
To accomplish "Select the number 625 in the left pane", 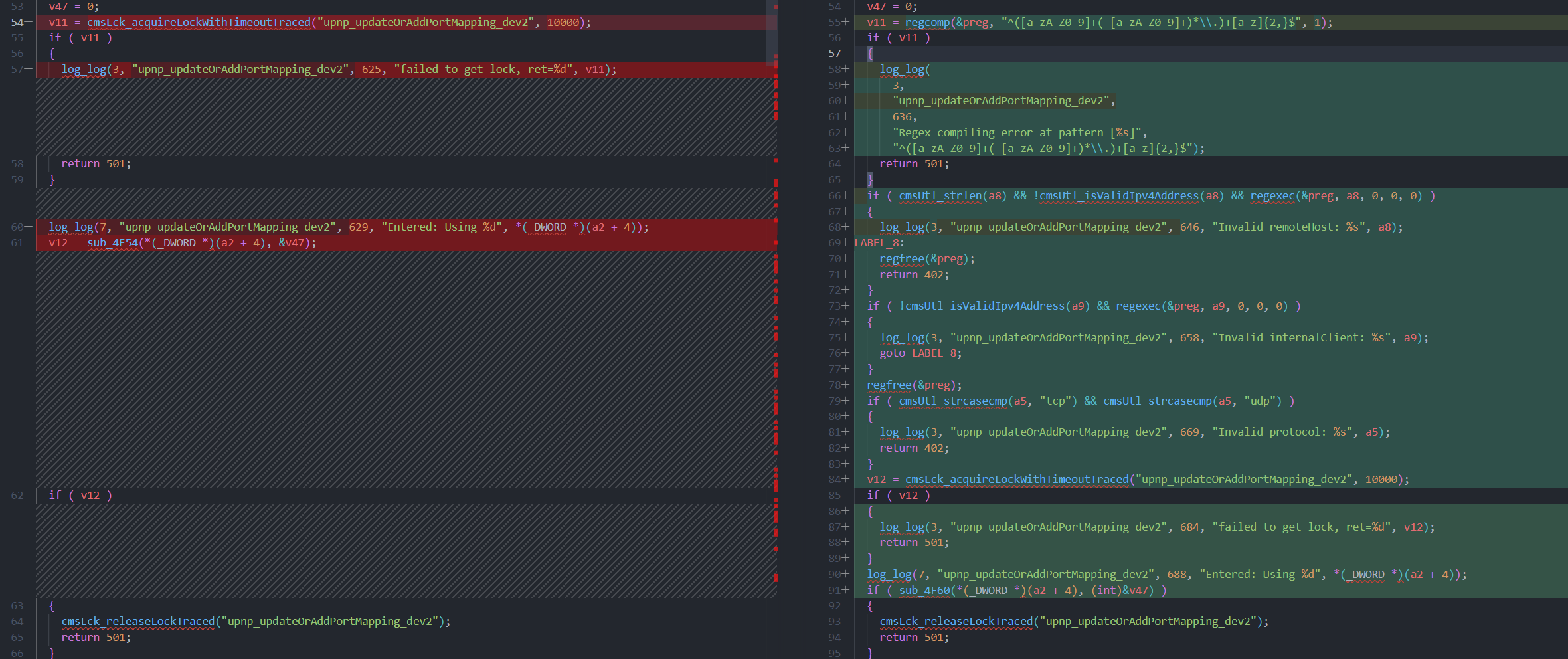I will tap(371, 69).
